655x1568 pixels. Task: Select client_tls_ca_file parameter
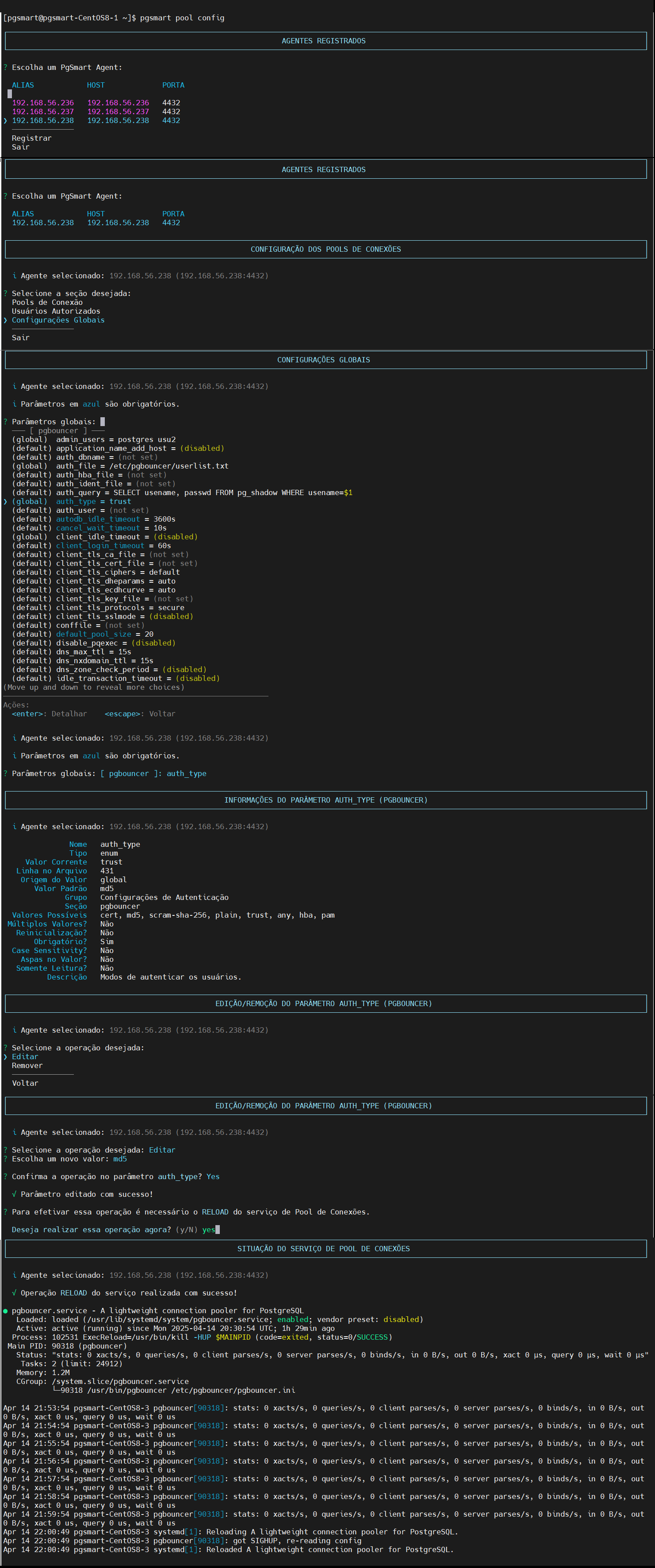pos(100,554)
